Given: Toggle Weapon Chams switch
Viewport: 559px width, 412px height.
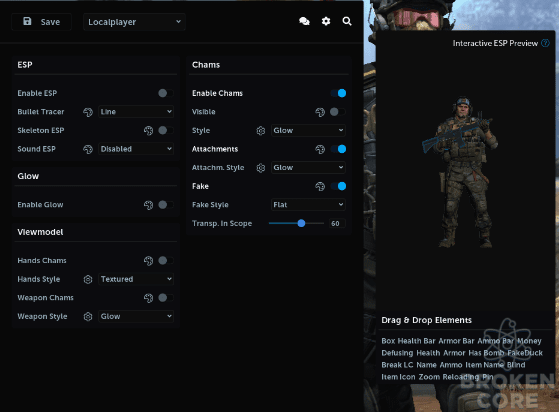Looking at the screenshot, I should click(166, 298).
